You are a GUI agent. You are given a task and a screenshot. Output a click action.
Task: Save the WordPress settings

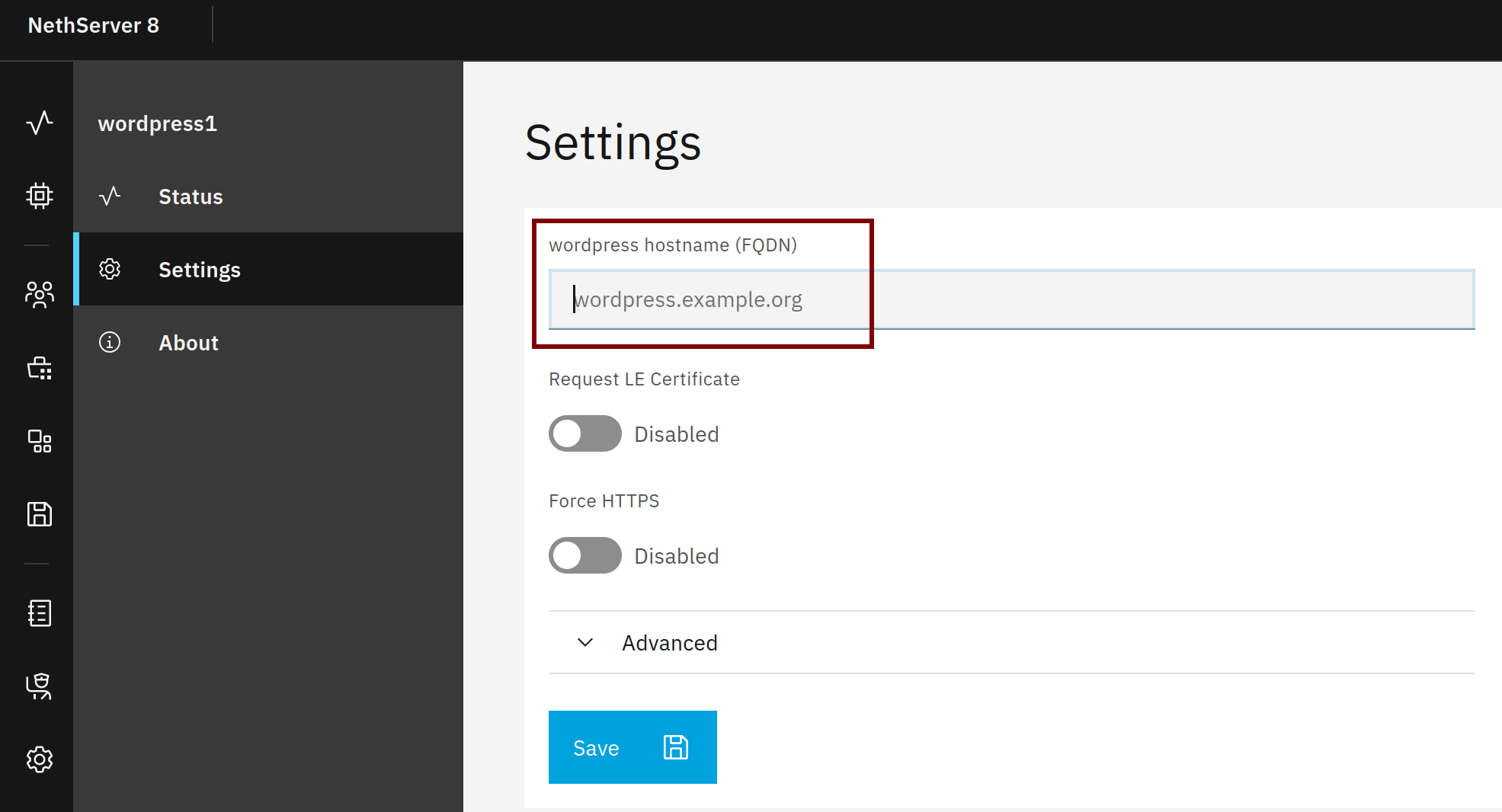coord(632,747)
